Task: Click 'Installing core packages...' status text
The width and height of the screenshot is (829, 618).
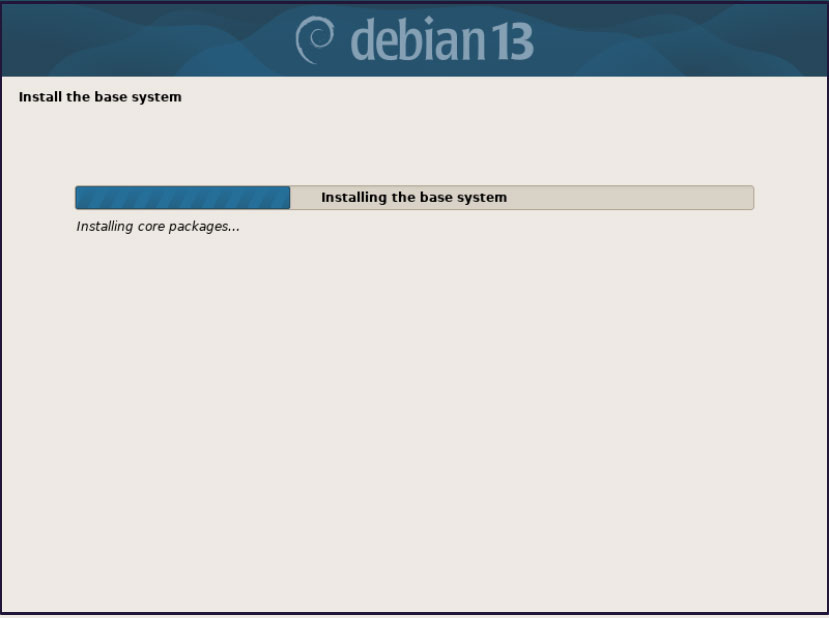Action: pyautogui.click(x=158, y=226)
